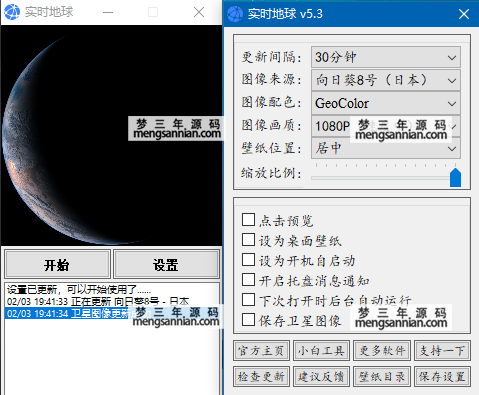Open the 图像来源 dropdown showing 向日葵8号
Viewport: 479px width, 395px height.
pos(386,80)
